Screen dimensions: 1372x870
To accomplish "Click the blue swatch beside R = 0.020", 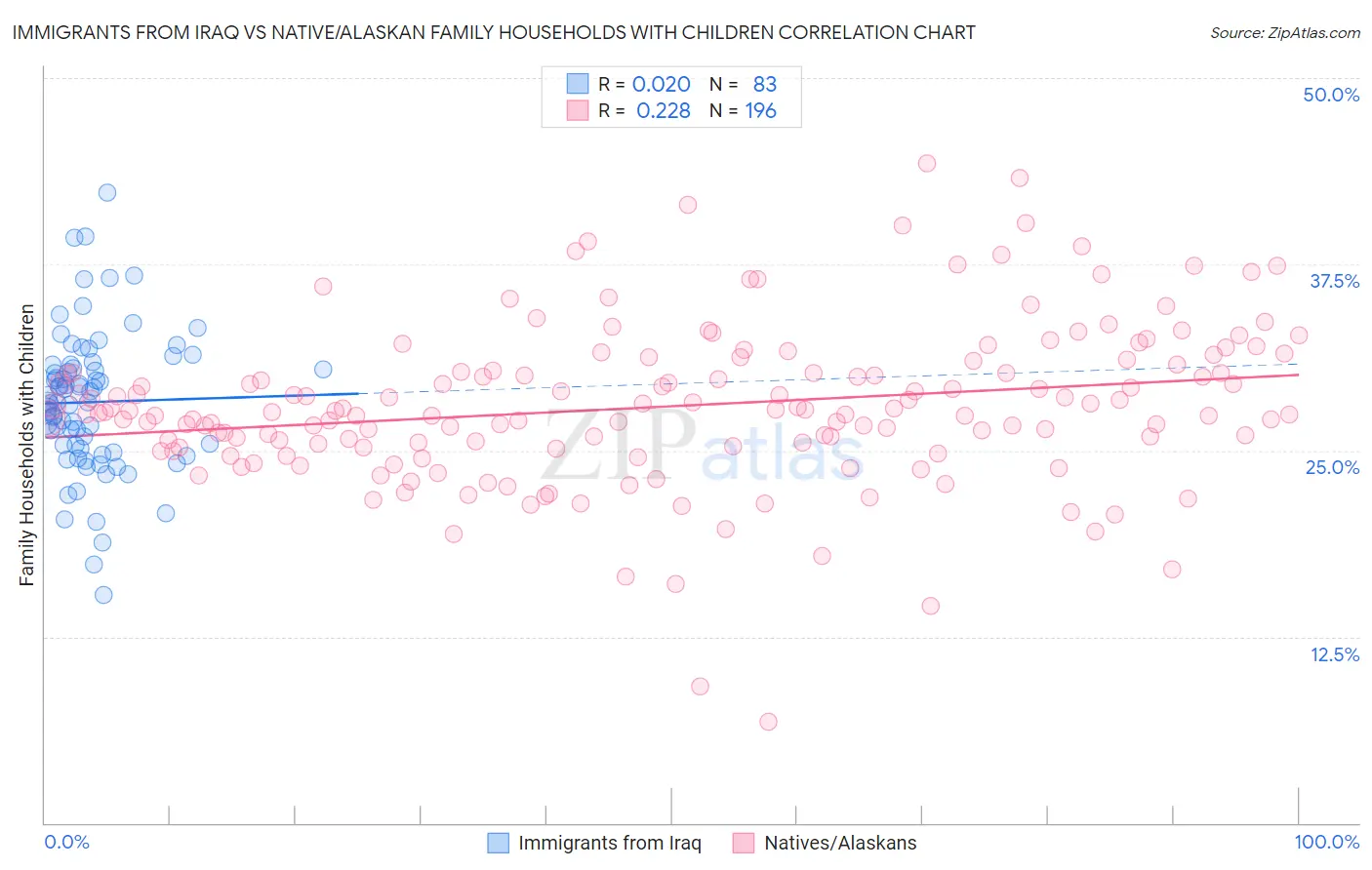I will (578, 85).
